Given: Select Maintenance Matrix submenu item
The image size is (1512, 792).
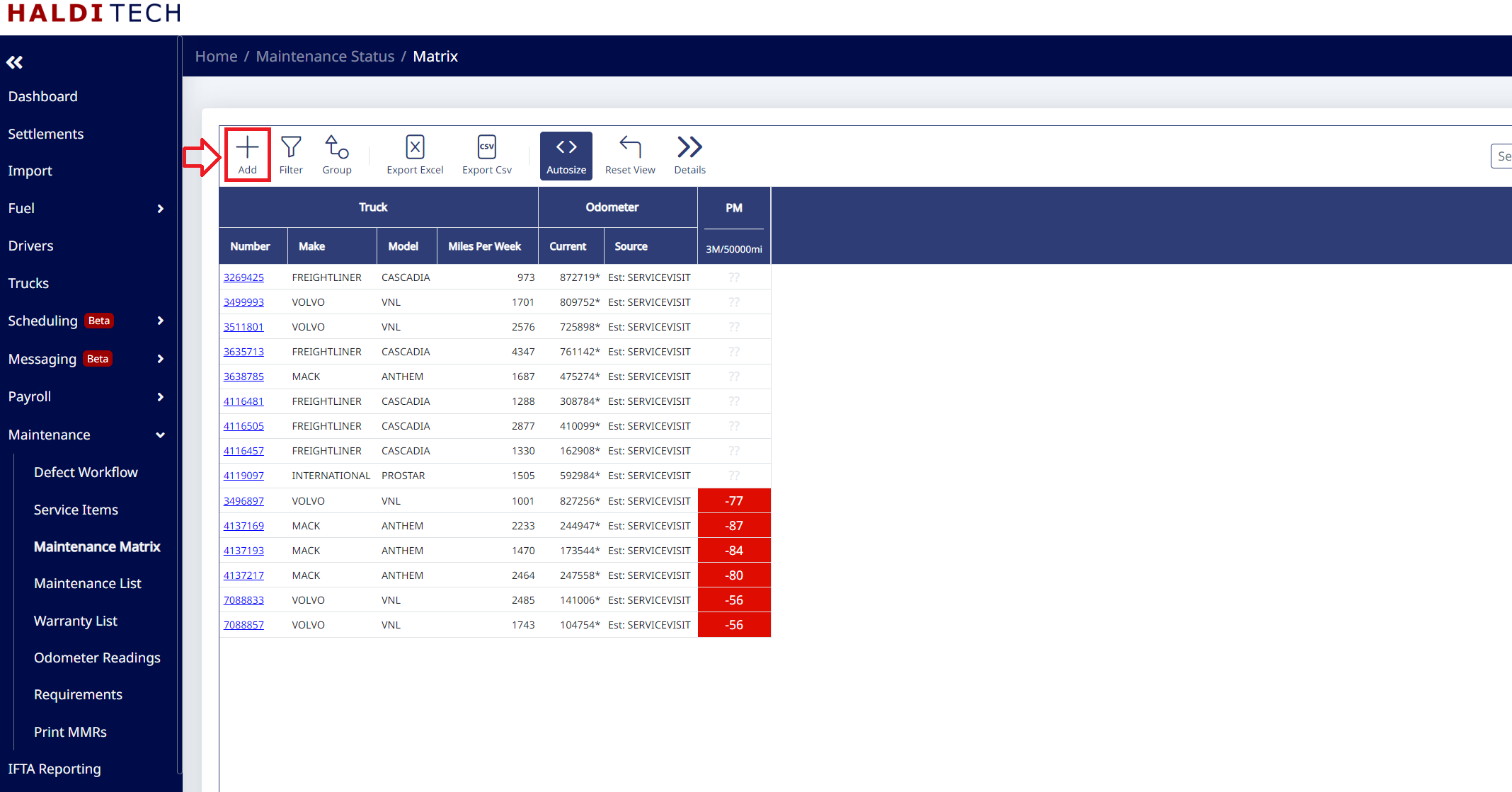Looking at the screenshot, I should point(97,546).
